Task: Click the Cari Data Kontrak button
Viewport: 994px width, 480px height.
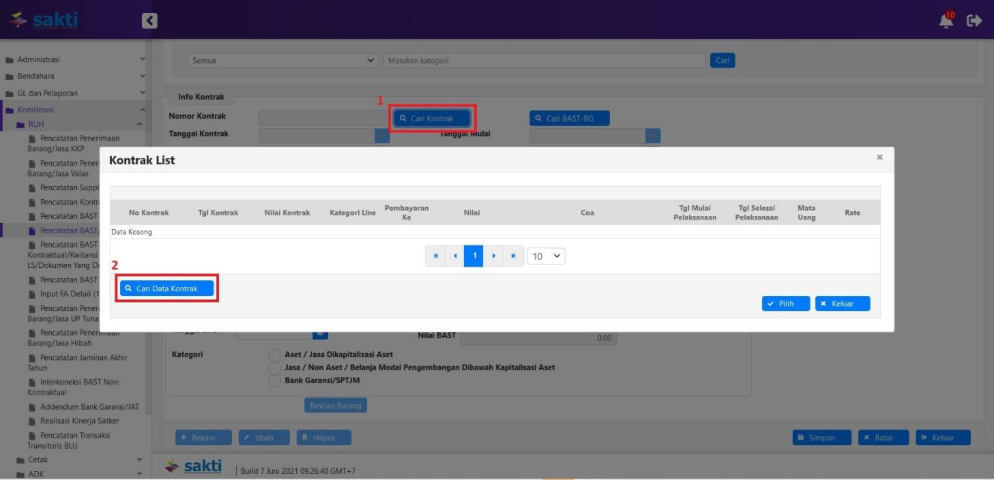Action: (167, 288)
